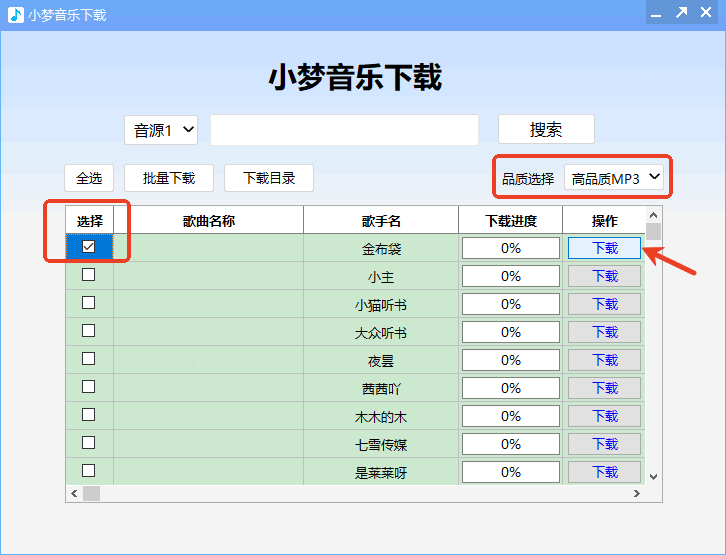Check the checkbox for 大众听书 row
Viewport: 726px width, 555px height.
(88, 331)
